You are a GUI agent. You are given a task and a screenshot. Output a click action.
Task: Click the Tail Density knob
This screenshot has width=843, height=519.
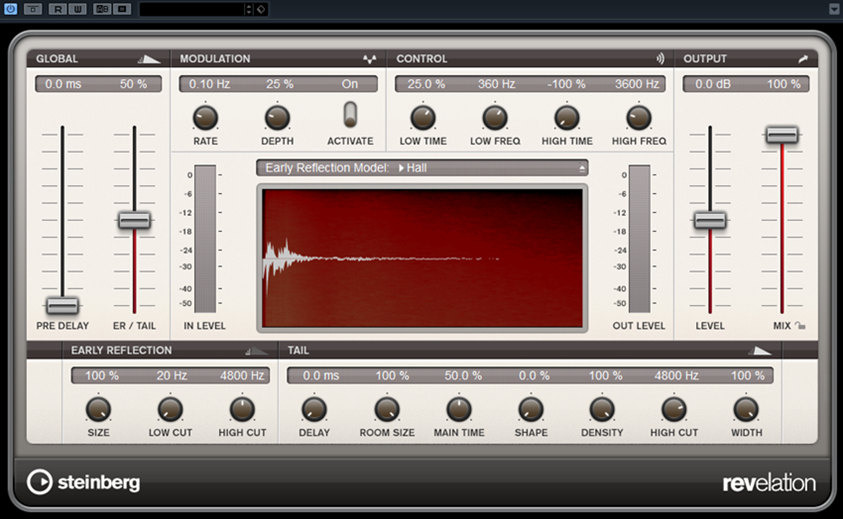602,409
